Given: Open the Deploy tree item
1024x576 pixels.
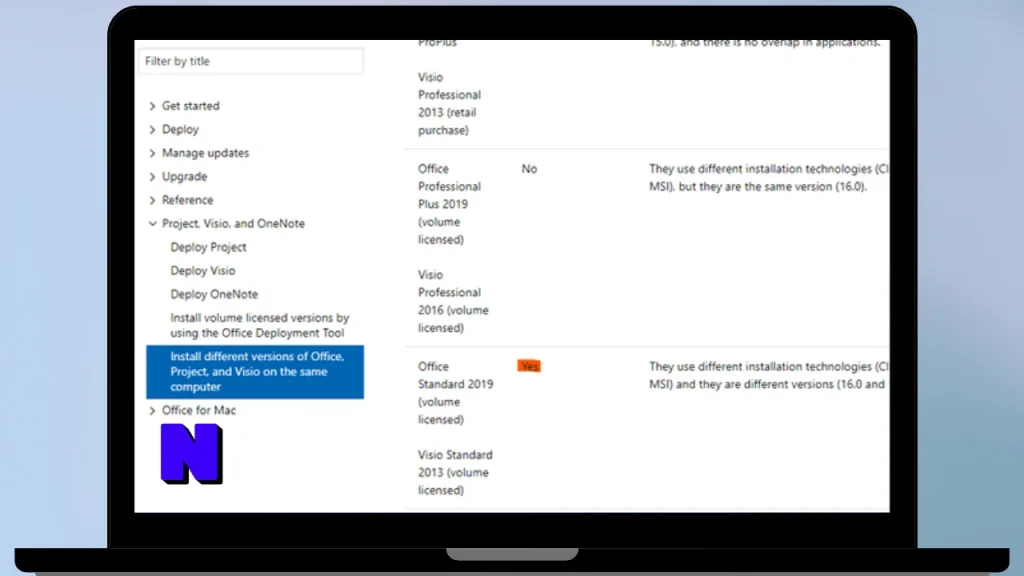Looking at the screenshot, I should coord(180,129).
